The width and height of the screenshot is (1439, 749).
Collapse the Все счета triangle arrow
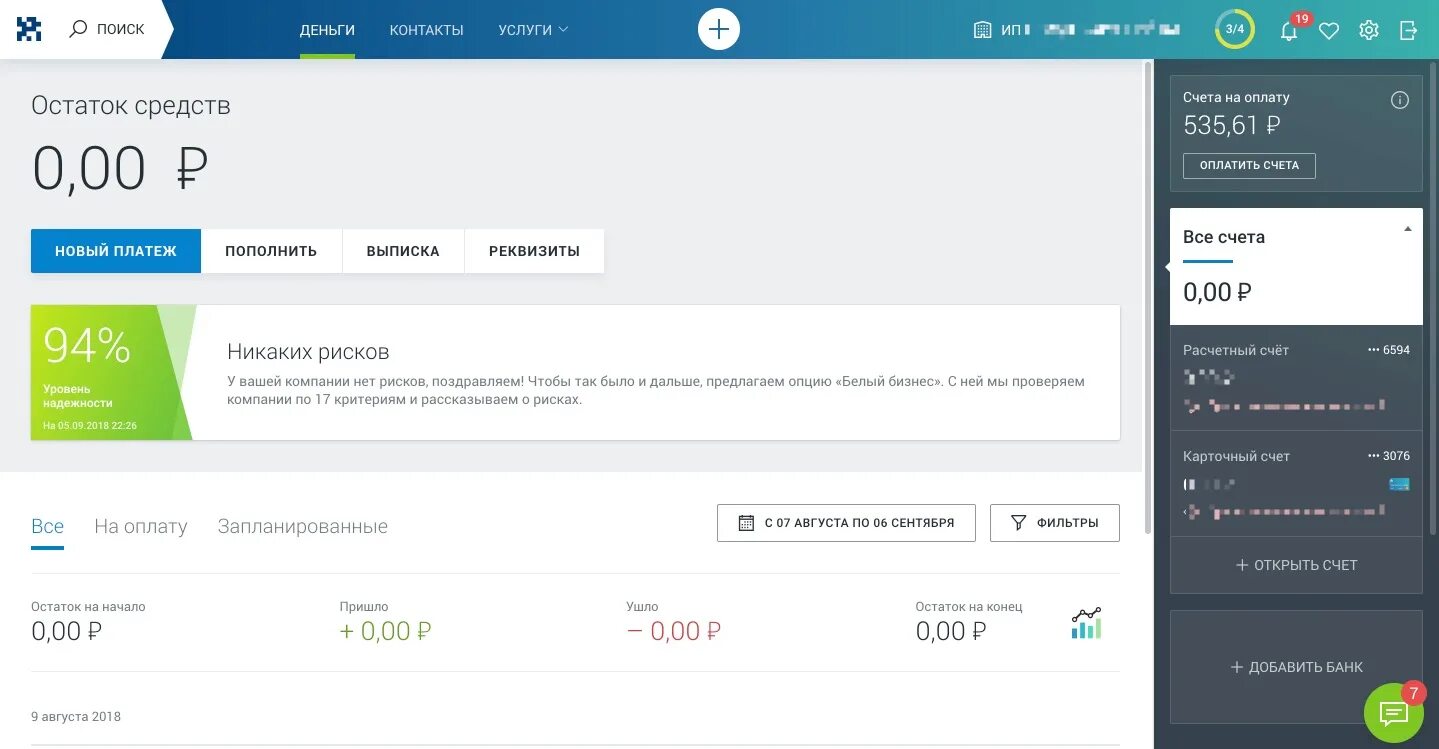[x=1408, y=229]
